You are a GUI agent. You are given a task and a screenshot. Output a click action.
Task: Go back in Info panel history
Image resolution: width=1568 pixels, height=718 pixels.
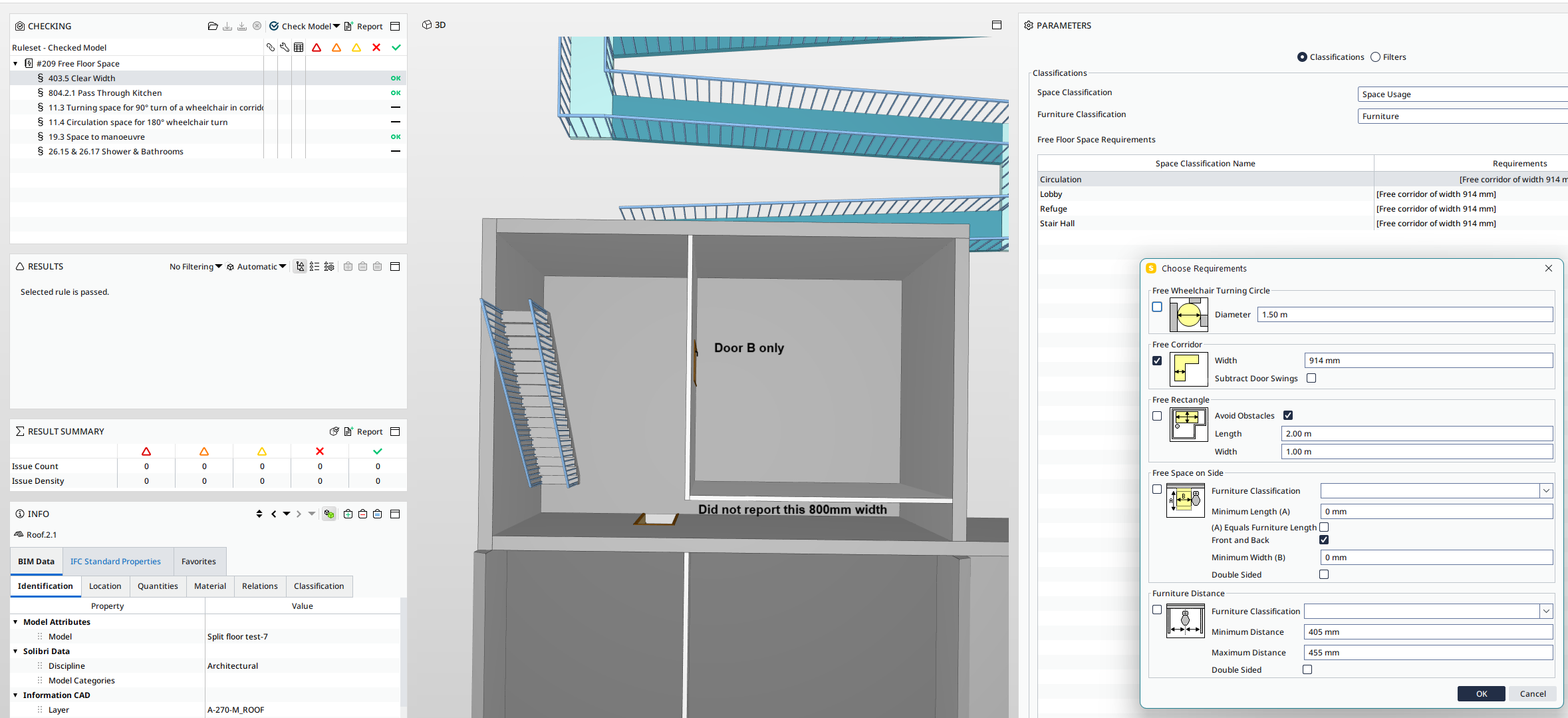point(274,514)
